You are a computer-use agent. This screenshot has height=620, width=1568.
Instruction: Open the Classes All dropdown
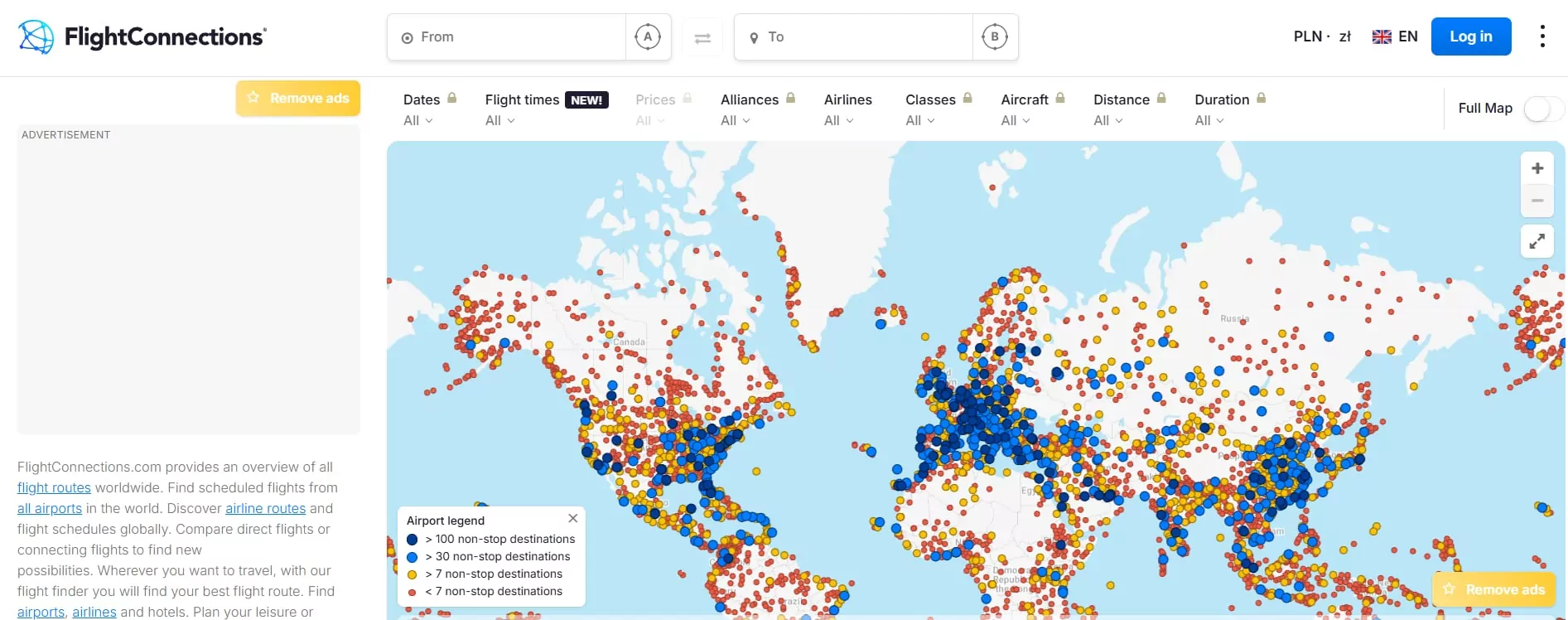pyautogui.click(x=920, y=121)
